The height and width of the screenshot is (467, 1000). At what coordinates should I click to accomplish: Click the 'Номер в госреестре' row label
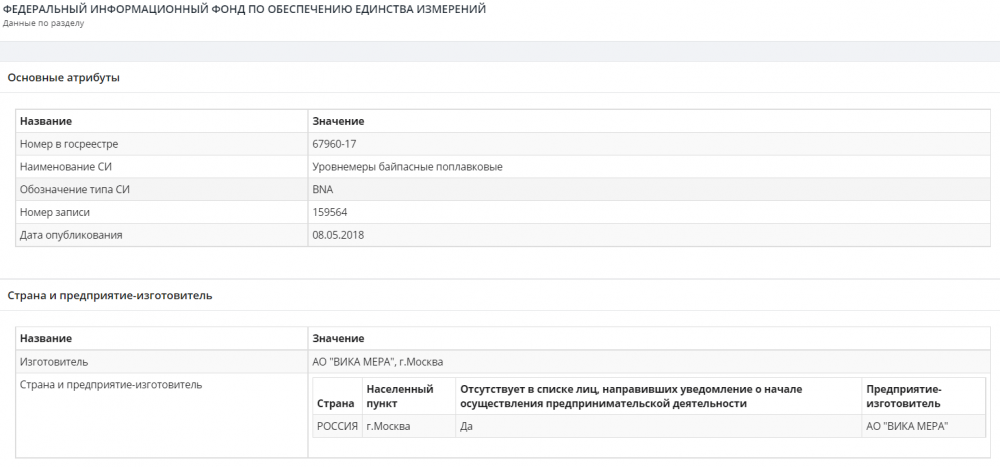(x=69, y=144)
